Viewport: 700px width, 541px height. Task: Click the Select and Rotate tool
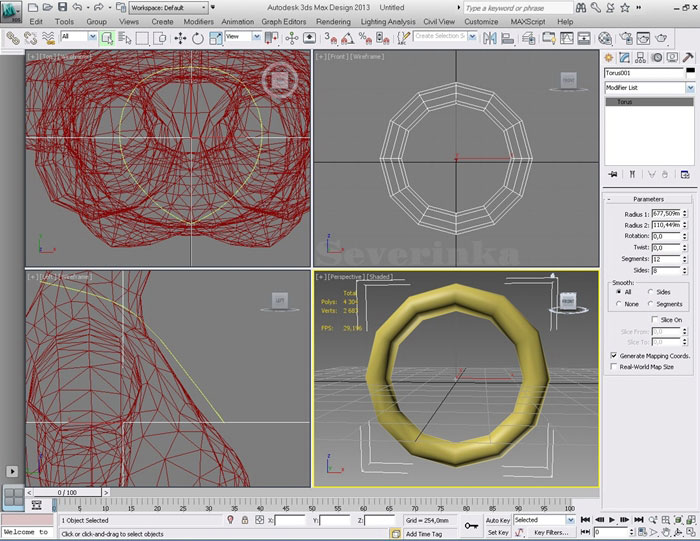tap(198, 38)
